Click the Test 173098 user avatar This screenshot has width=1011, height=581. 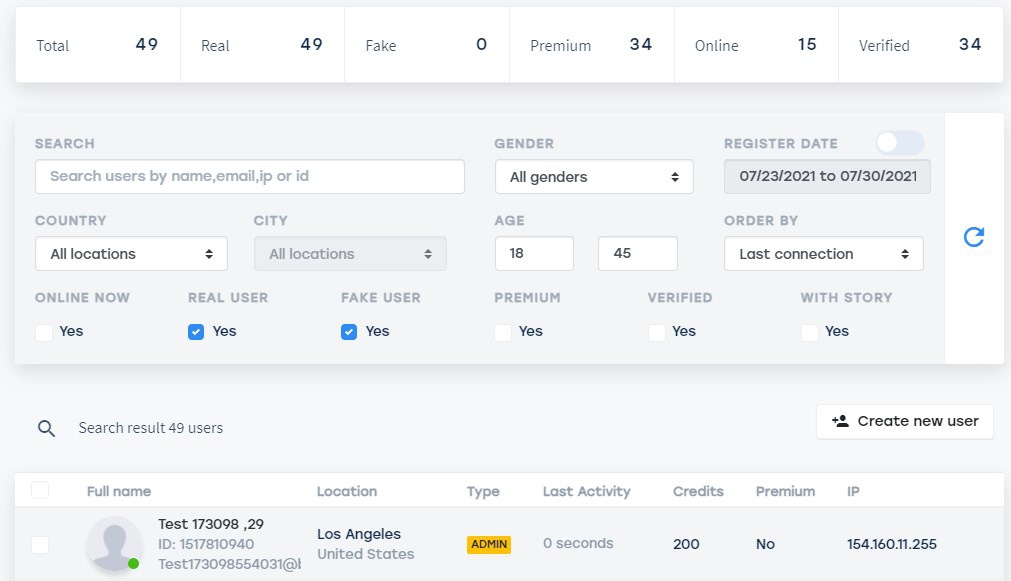113,544
